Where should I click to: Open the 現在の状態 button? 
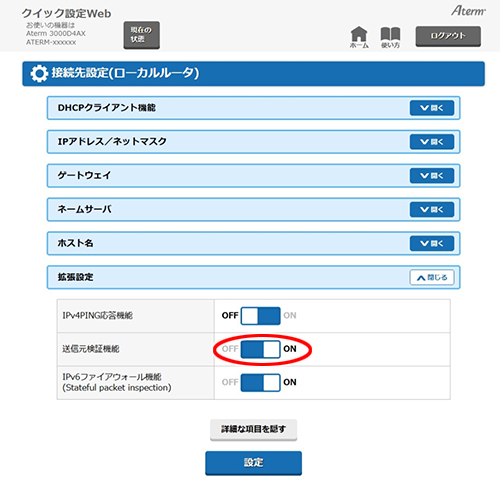click(x=142, y=35)
